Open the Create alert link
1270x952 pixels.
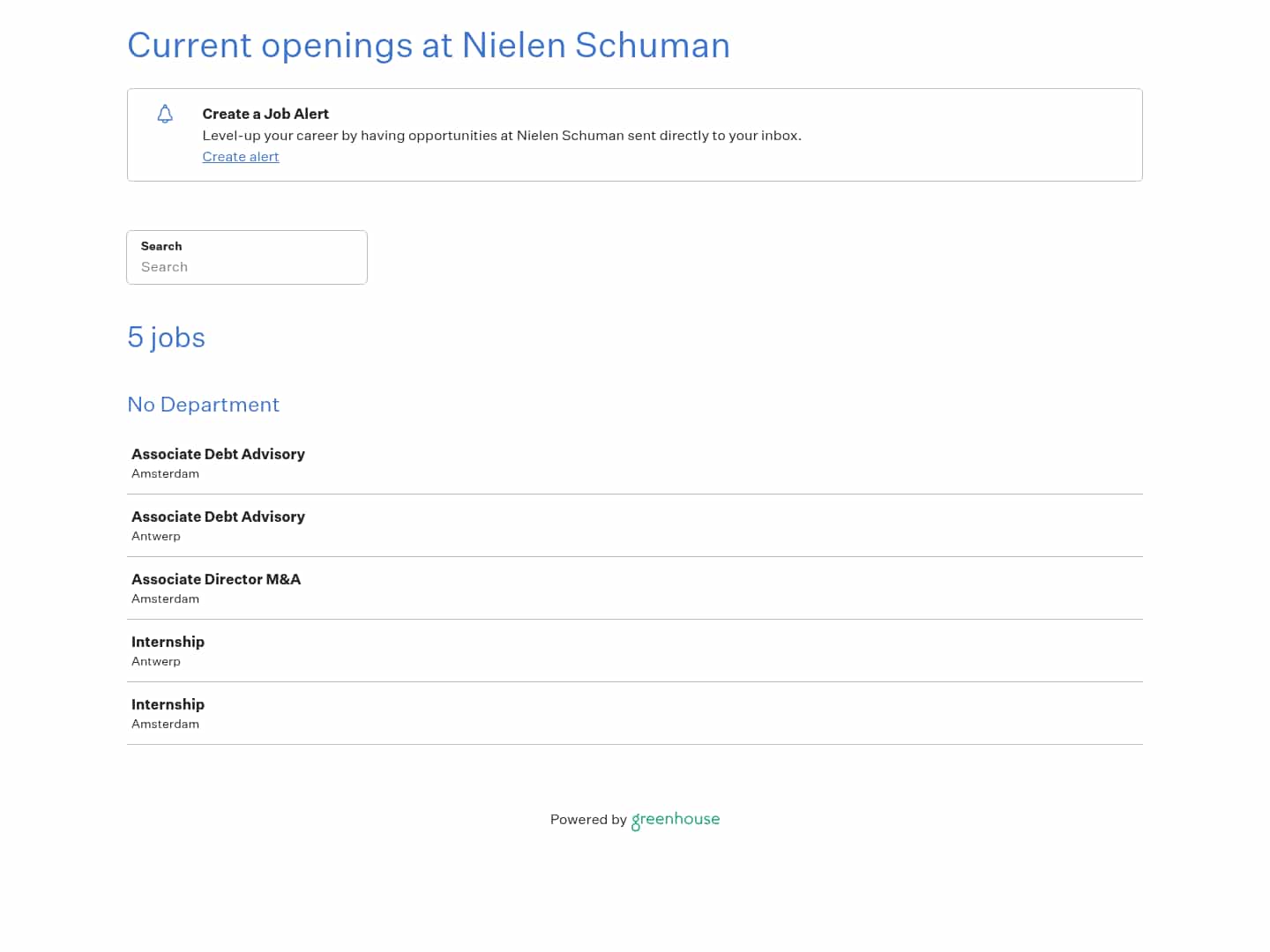[x=240, y=157]
